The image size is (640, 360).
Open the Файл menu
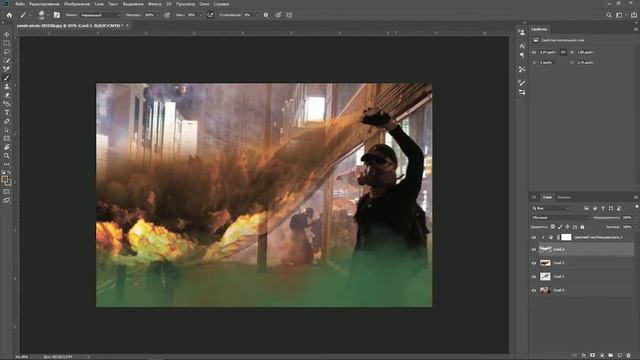click(x=20, y=4)
